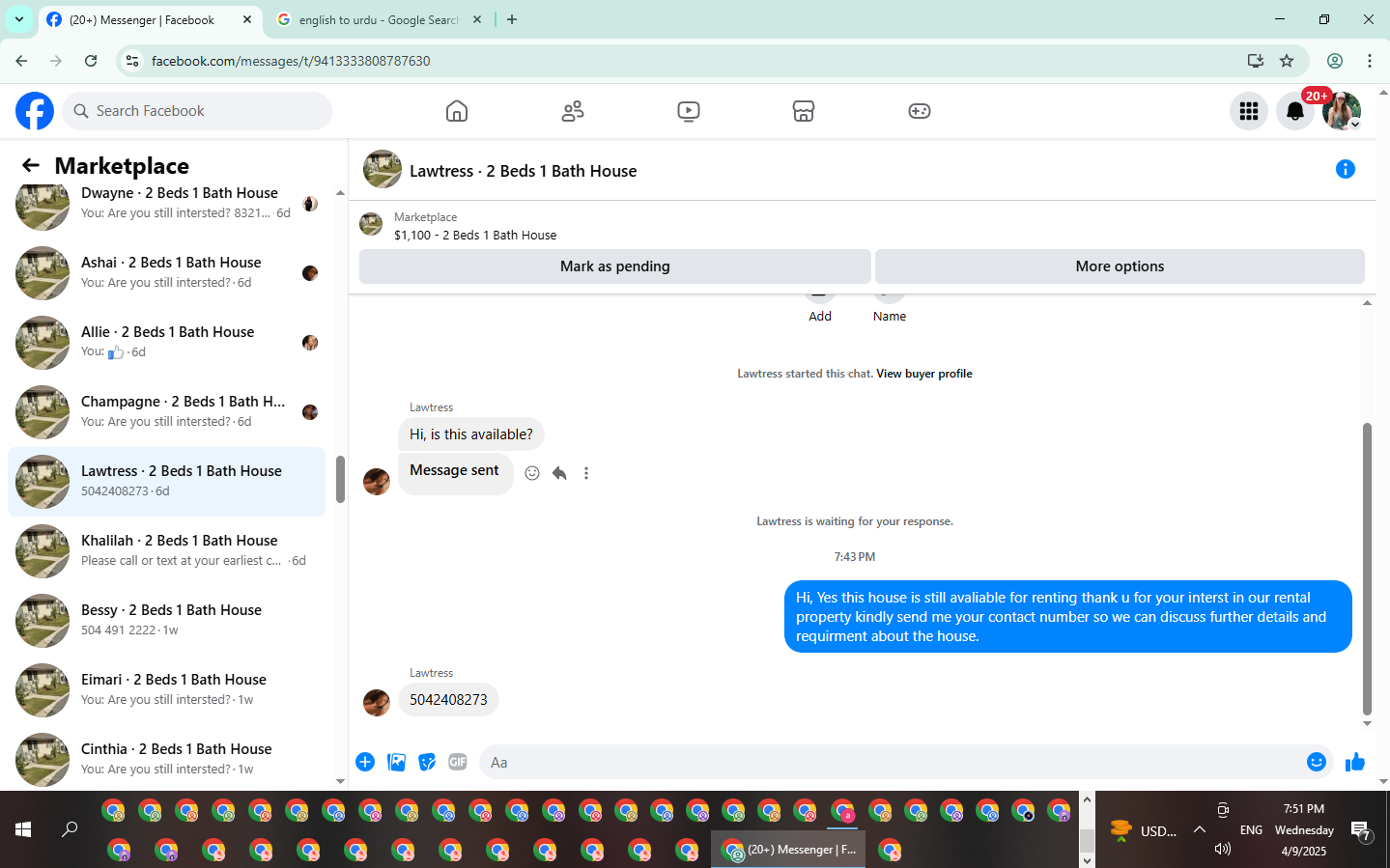Open the Windows notification center
Screen dimensions: 1390x868
click(x=1361, y=830)
